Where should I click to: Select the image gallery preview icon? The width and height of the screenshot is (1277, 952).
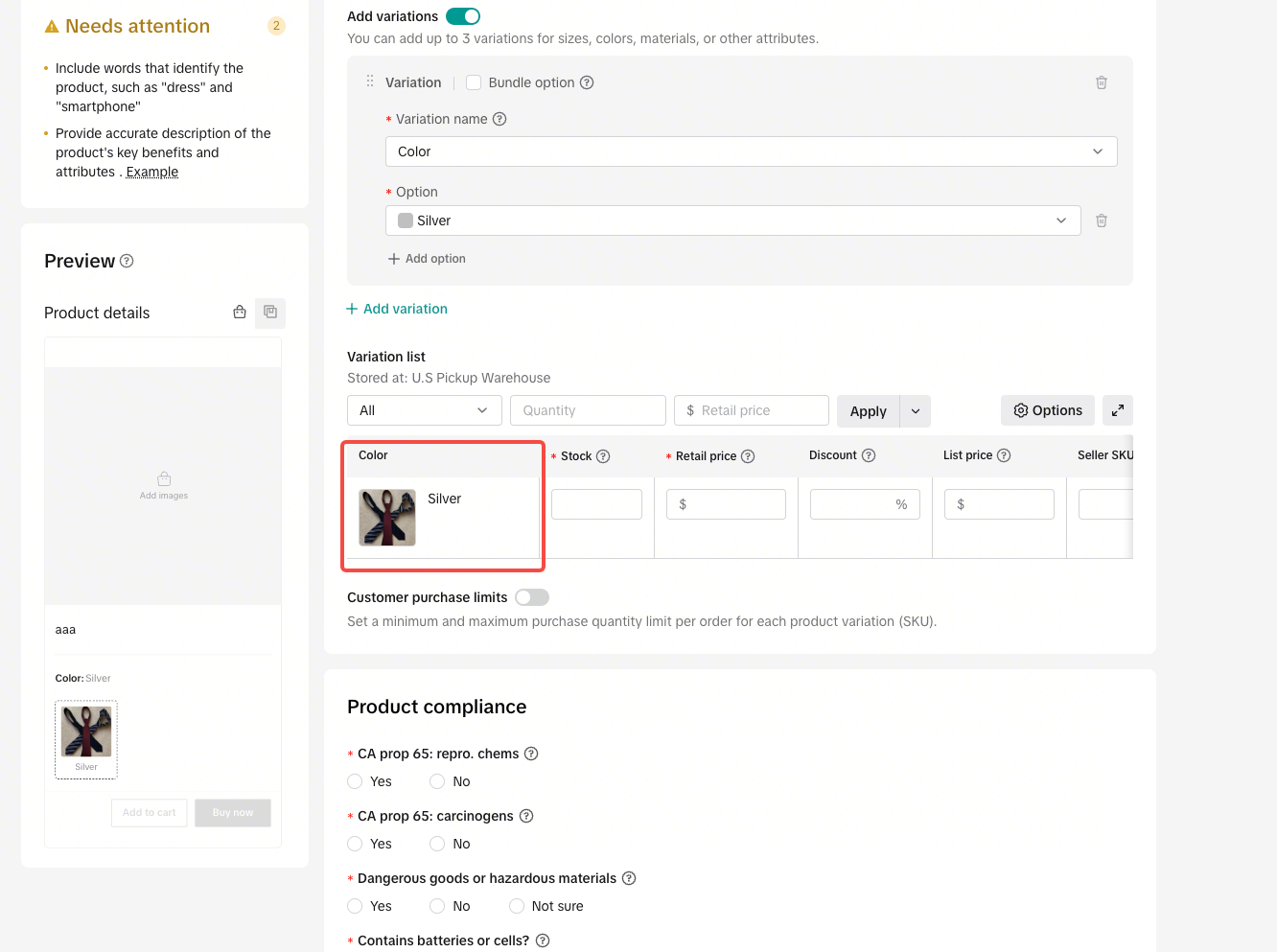point(270,313)
